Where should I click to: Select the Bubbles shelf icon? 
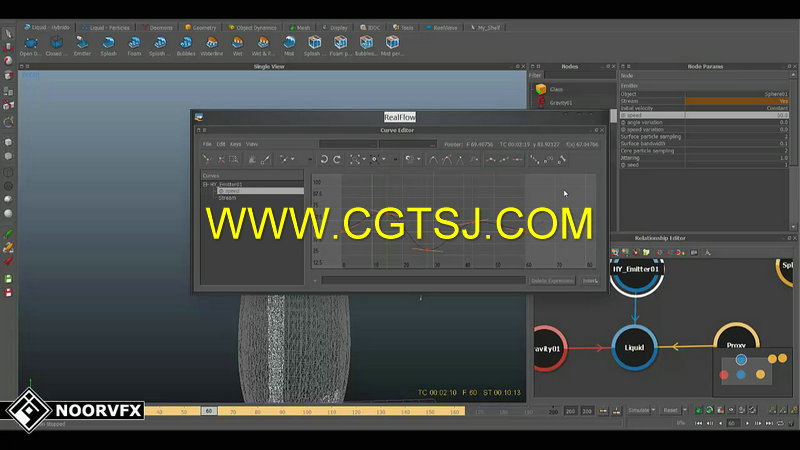(x=186, y=43)
